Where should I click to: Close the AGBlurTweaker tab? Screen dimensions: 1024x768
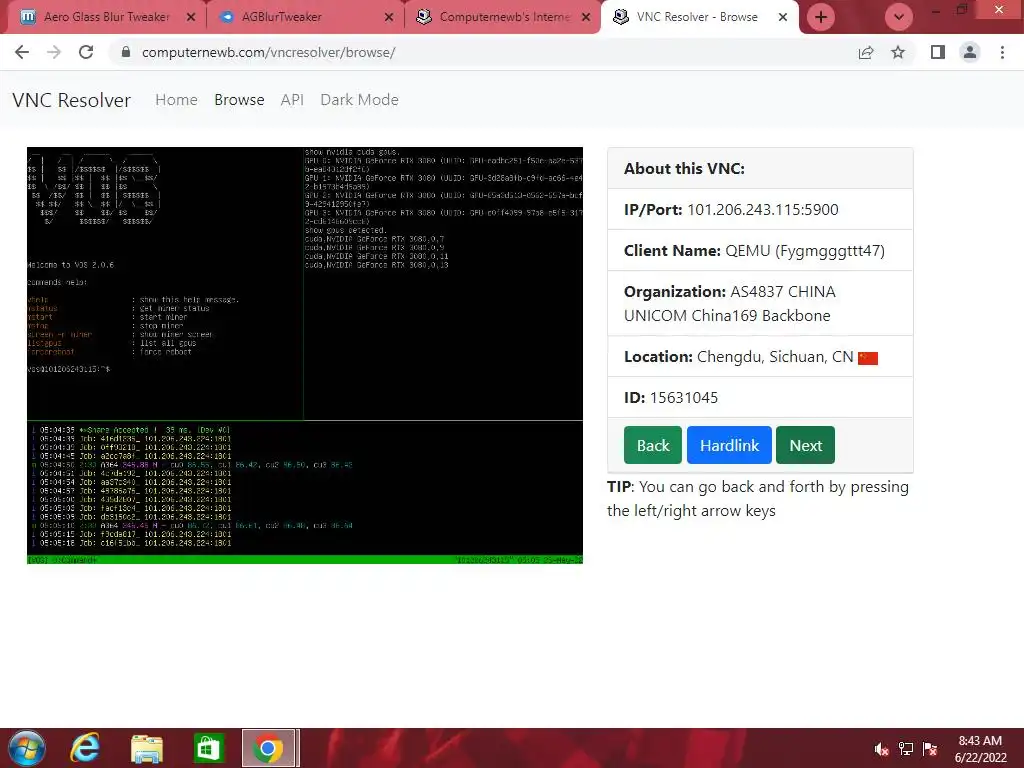click(389, 17)
